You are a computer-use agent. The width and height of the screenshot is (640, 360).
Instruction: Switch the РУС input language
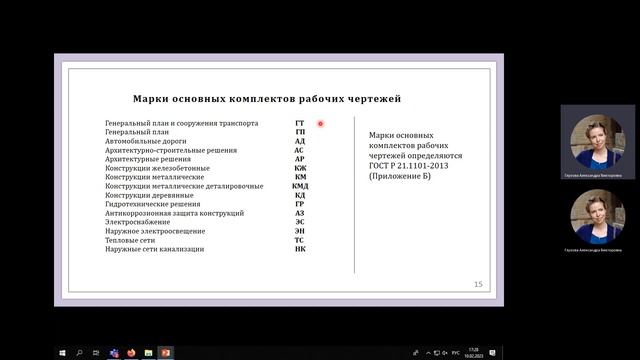tap(456, 353)
